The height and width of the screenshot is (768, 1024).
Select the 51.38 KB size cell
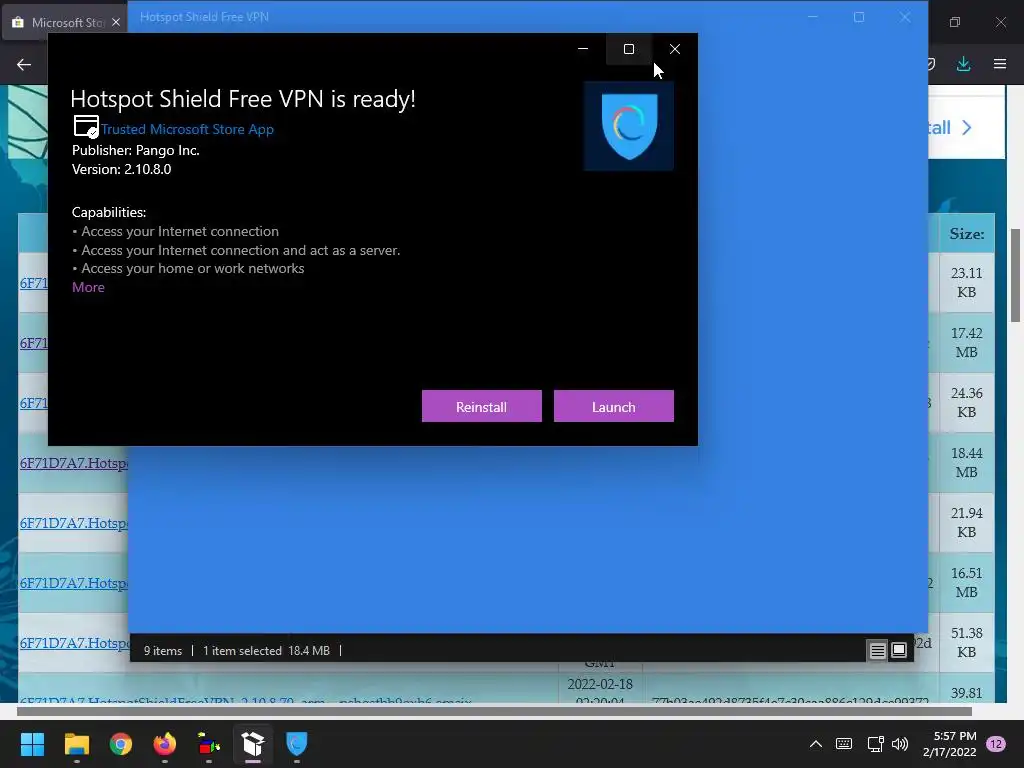(x=967, y=643)
